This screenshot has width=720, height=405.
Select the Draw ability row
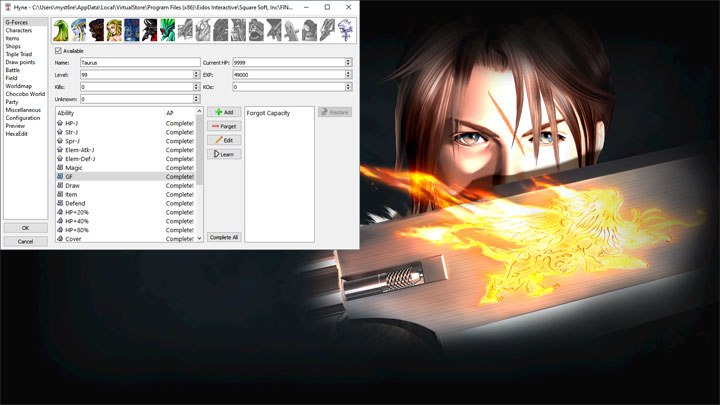tap(125, 186)
